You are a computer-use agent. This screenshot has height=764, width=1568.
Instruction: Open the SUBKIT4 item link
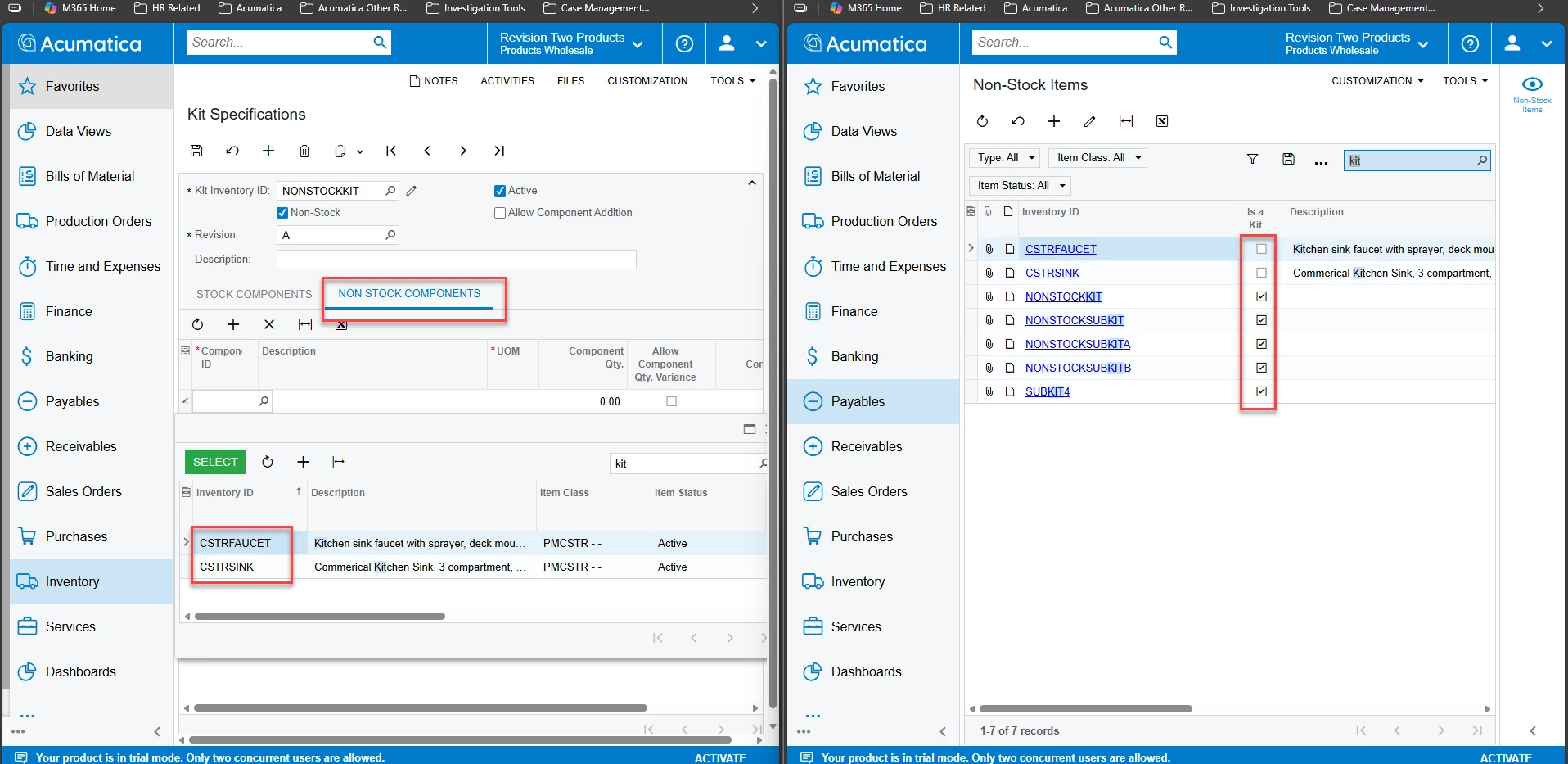coord(1048,391)
